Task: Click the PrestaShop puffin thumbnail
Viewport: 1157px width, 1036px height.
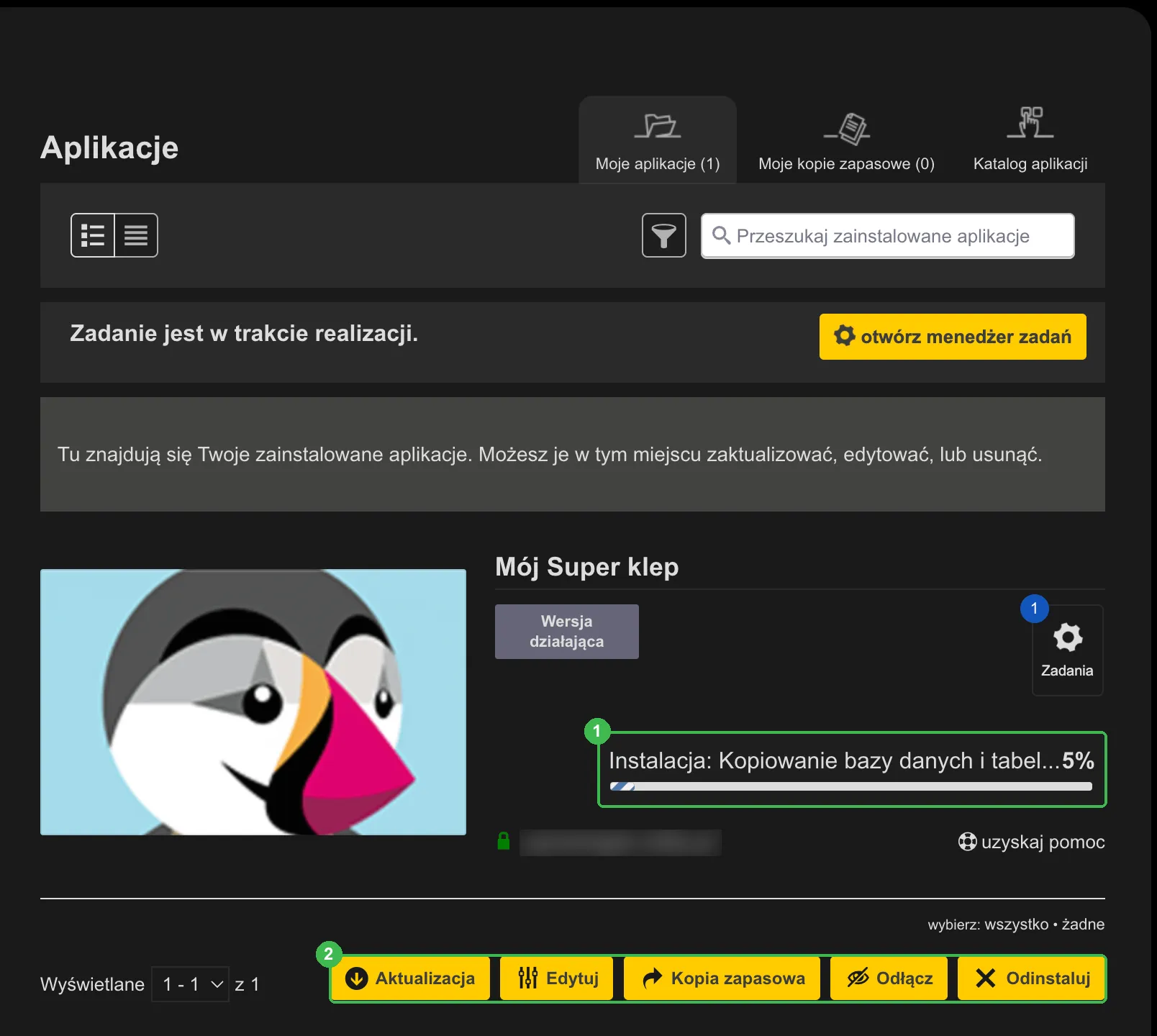Action: point(253,702)
